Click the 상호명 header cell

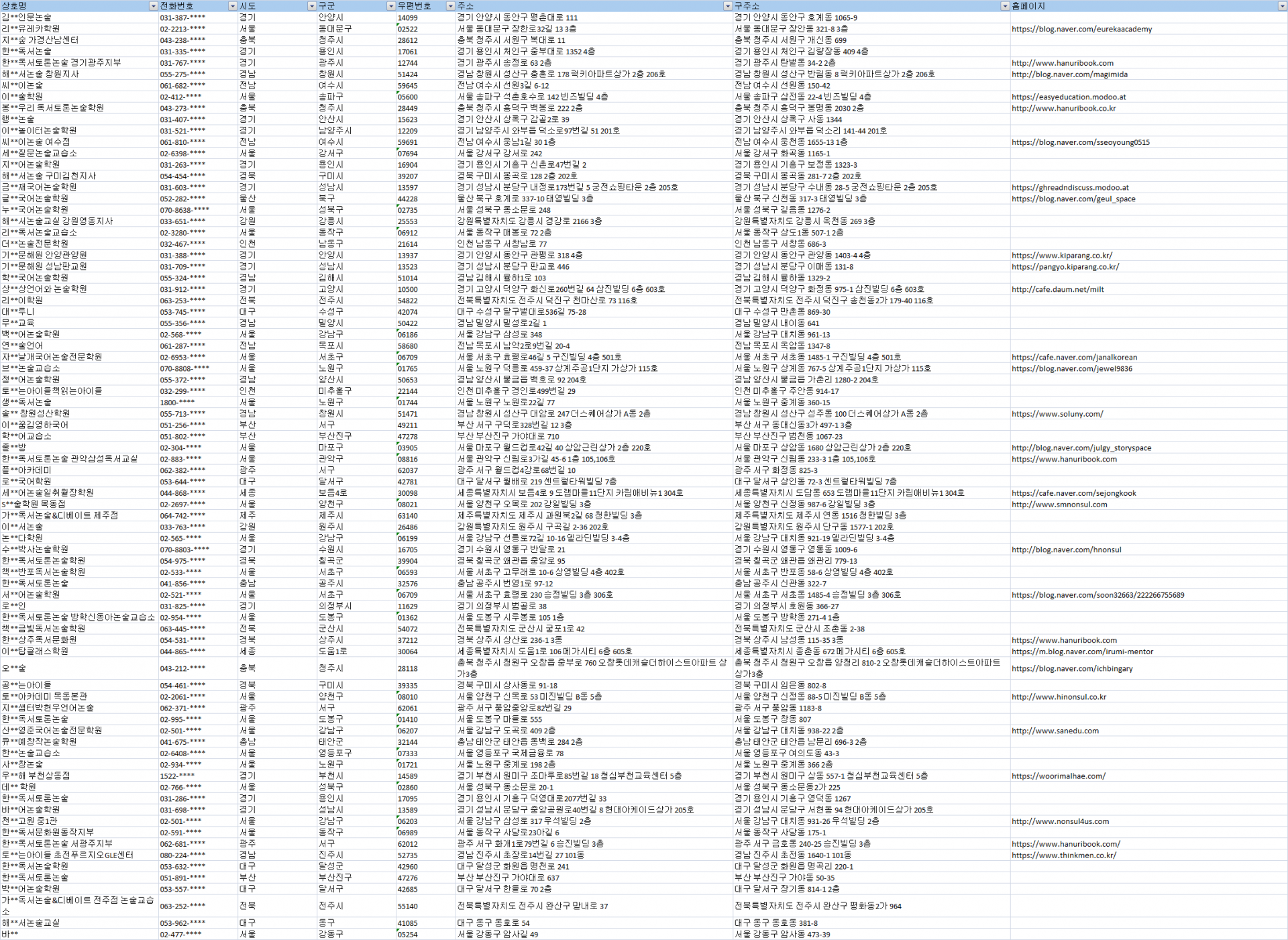tap(67, 6)
